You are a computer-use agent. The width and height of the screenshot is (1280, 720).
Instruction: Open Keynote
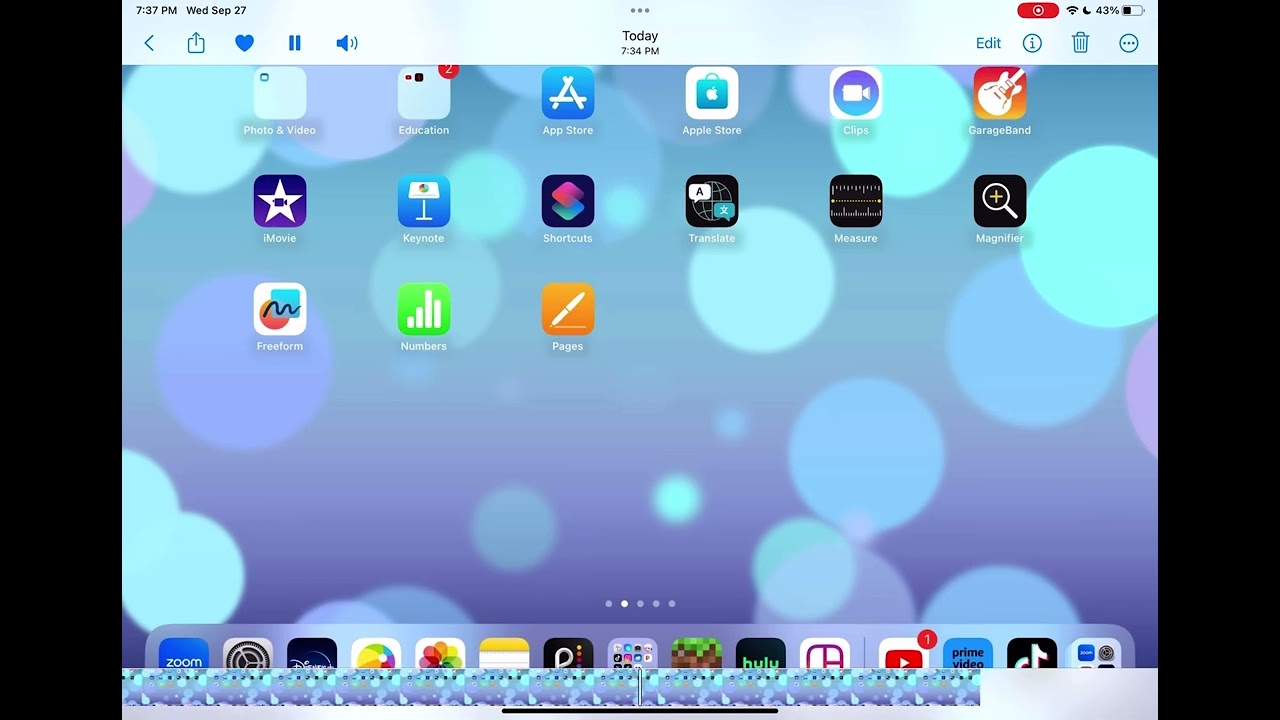(x=424, y=201)
